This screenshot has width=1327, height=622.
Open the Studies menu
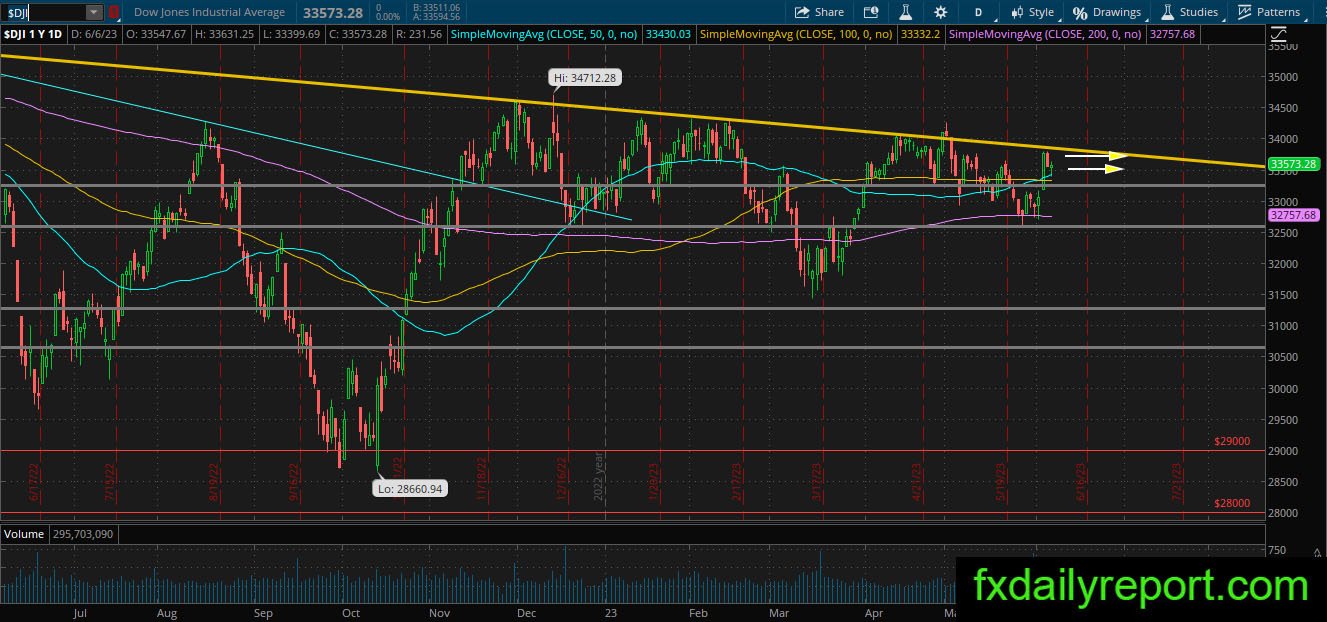[1190, 12]
